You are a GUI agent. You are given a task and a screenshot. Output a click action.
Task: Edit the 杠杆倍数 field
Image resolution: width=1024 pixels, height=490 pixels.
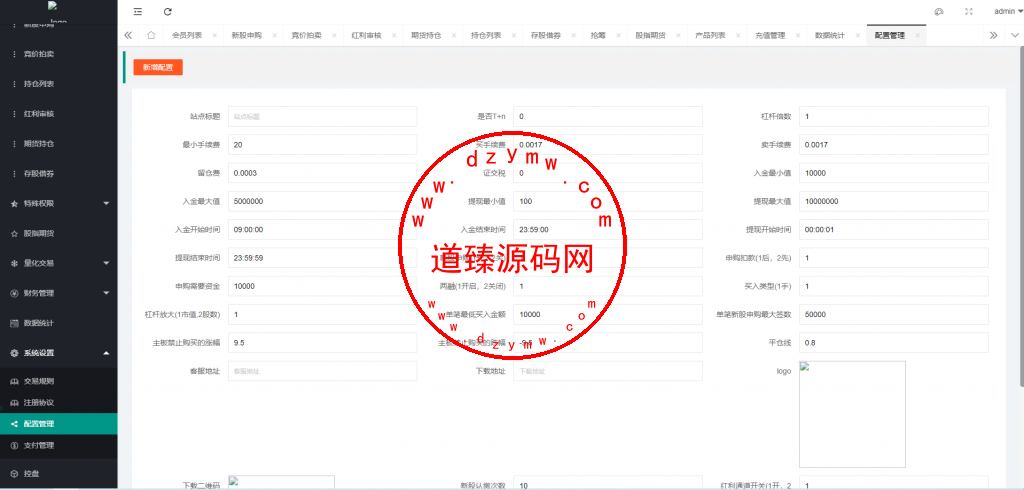point(893,116)
